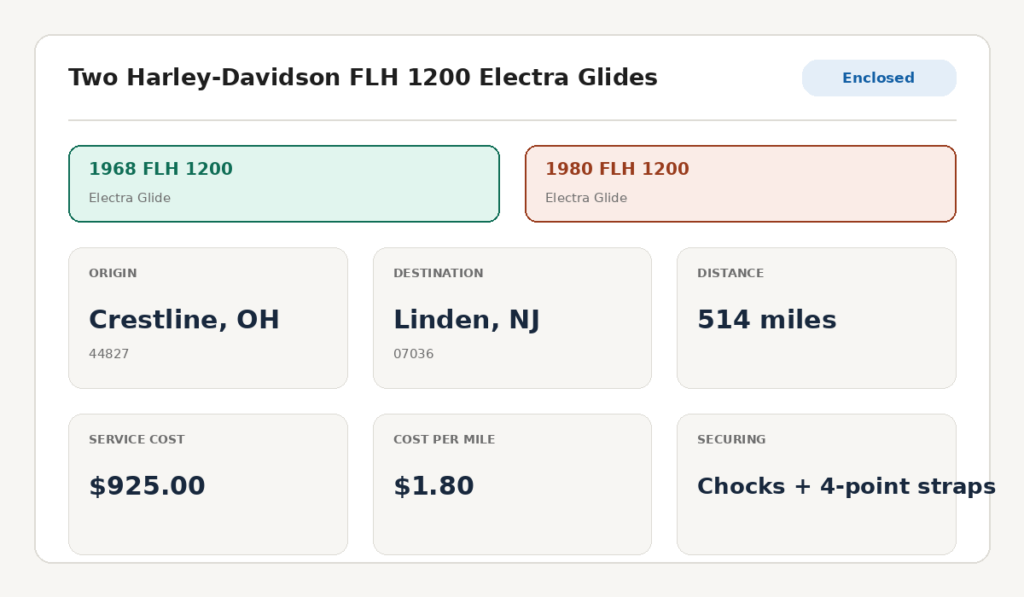Click the red card Electra Glide subtitle
This screenshot has height=597, width=1024.
click(586, 198)
